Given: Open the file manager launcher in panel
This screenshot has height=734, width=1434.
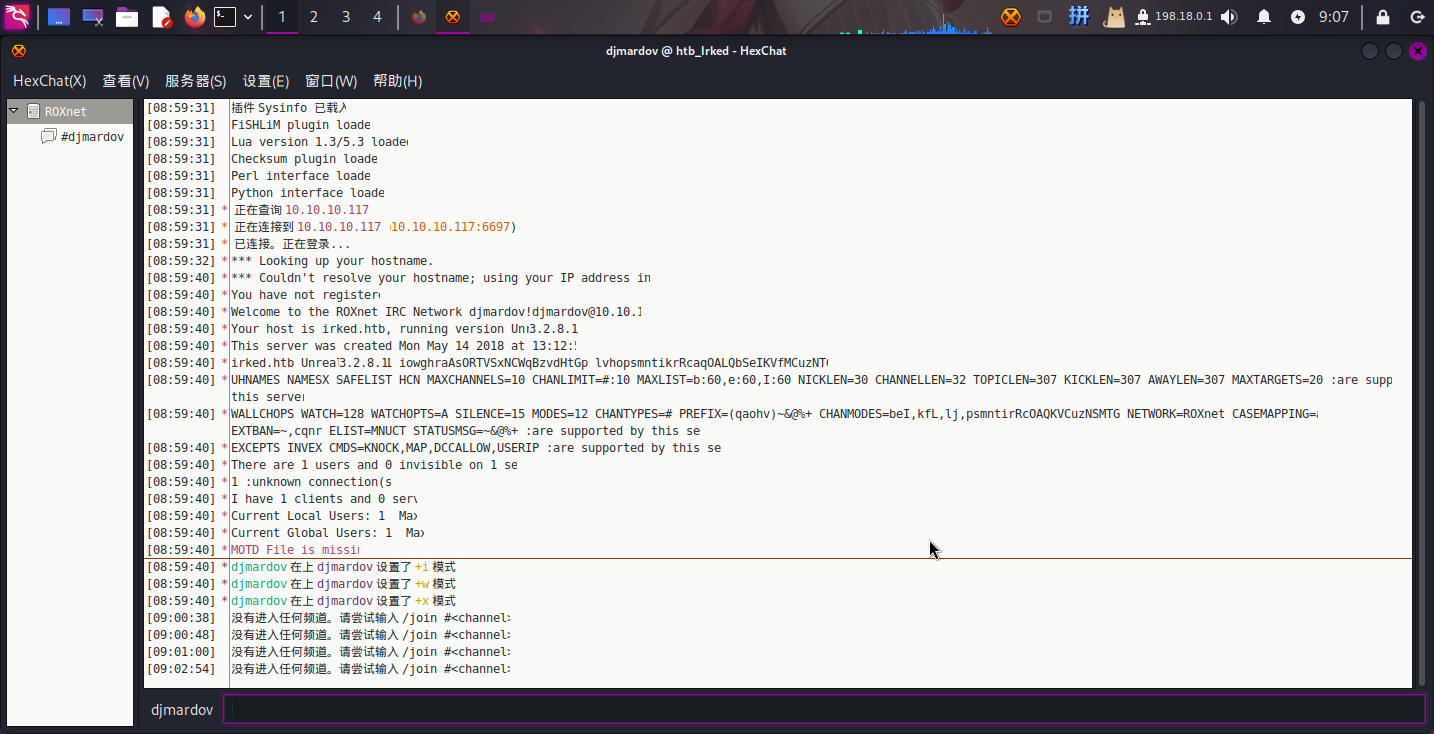Looking at the screenshot, I should tap(127, 17).
